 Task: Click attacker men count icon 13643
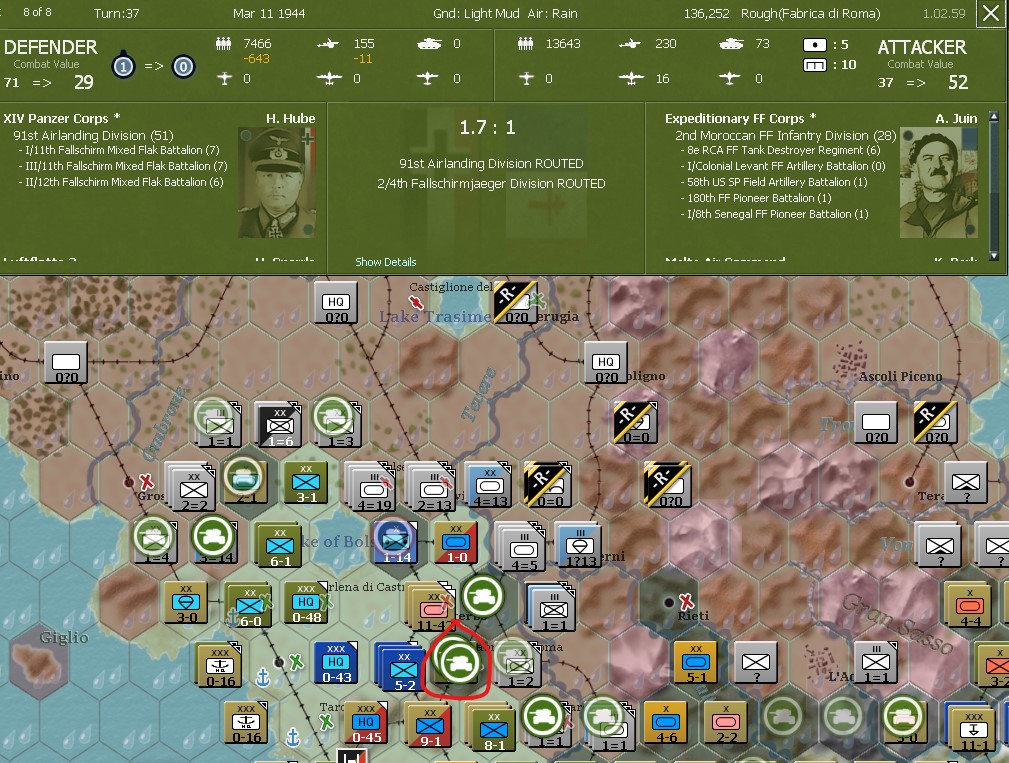(x=526, y=44)
